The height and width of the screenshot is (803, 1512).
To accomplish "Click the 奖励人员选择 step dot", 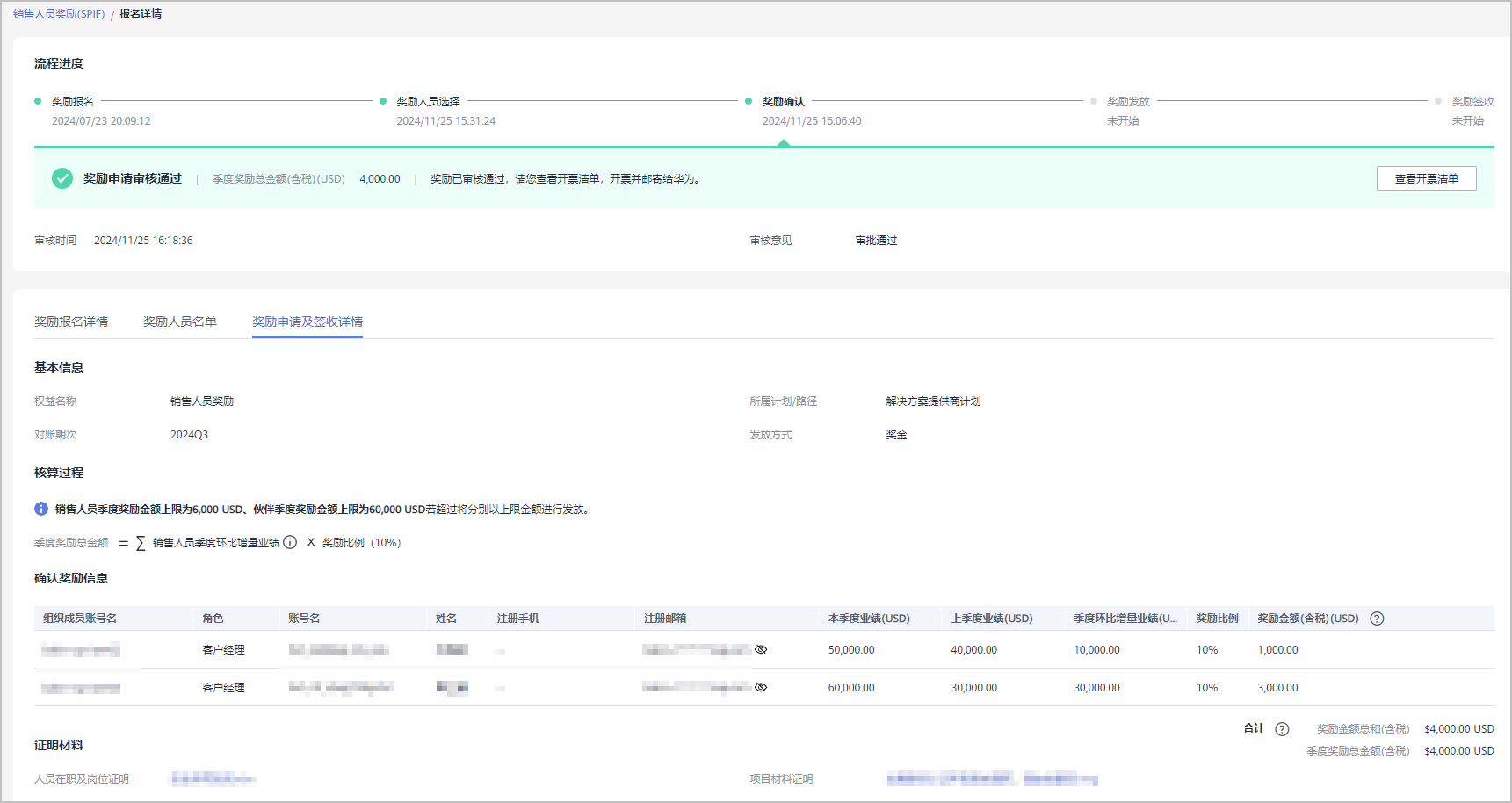I will [383, 101].
